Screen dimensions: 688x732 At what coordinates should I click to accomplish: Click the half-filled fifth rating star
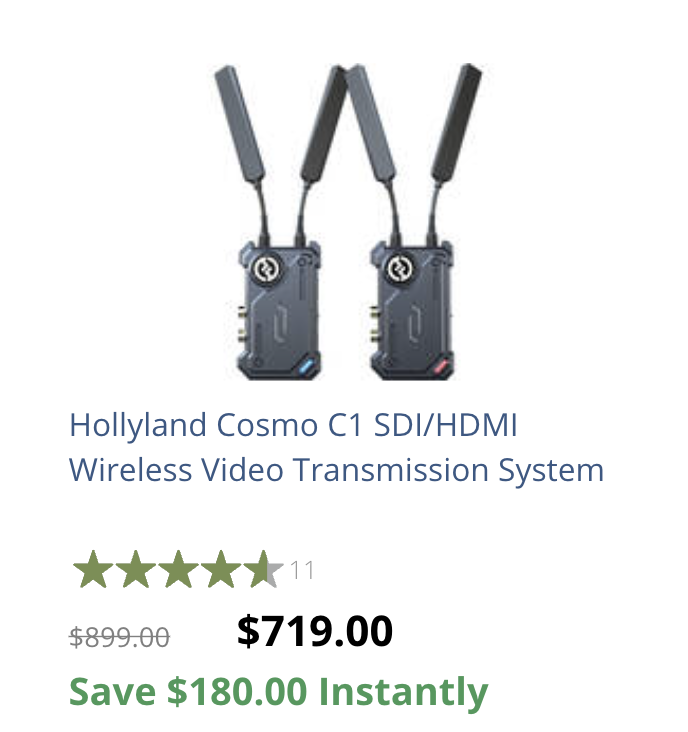[x=263, y=569]
